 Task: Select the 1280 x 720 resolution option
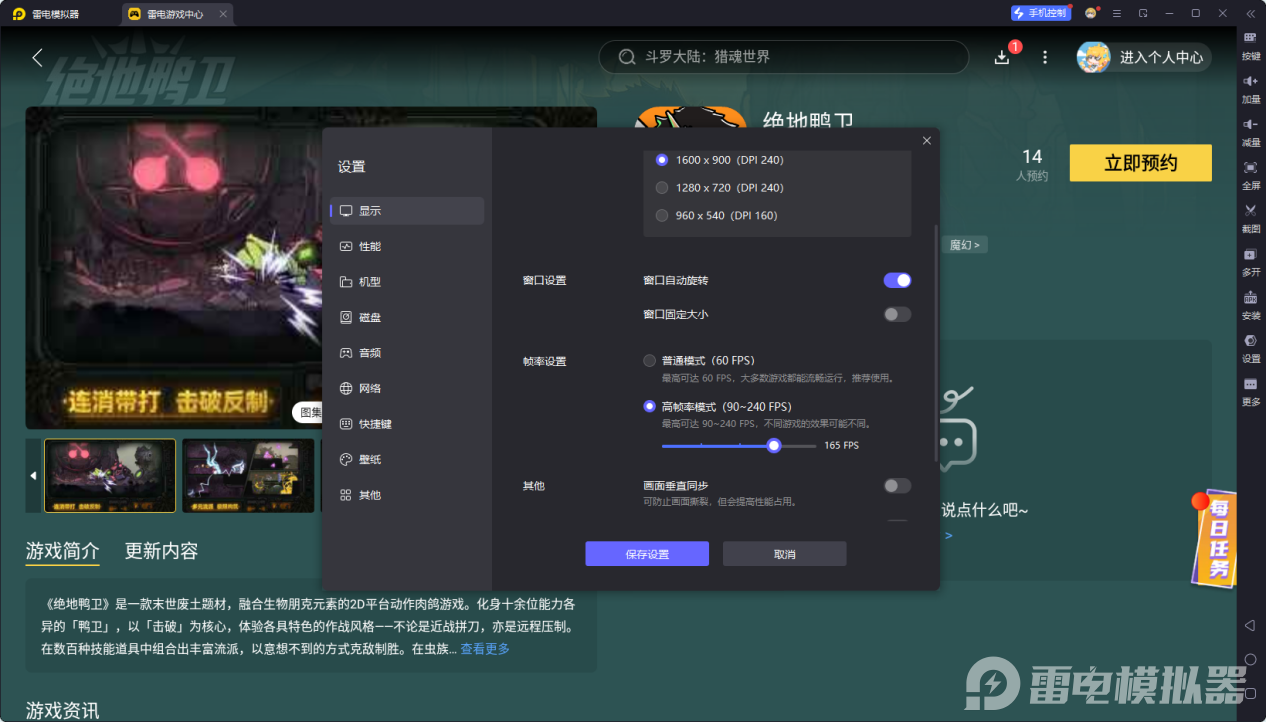(x=662, y=187)
